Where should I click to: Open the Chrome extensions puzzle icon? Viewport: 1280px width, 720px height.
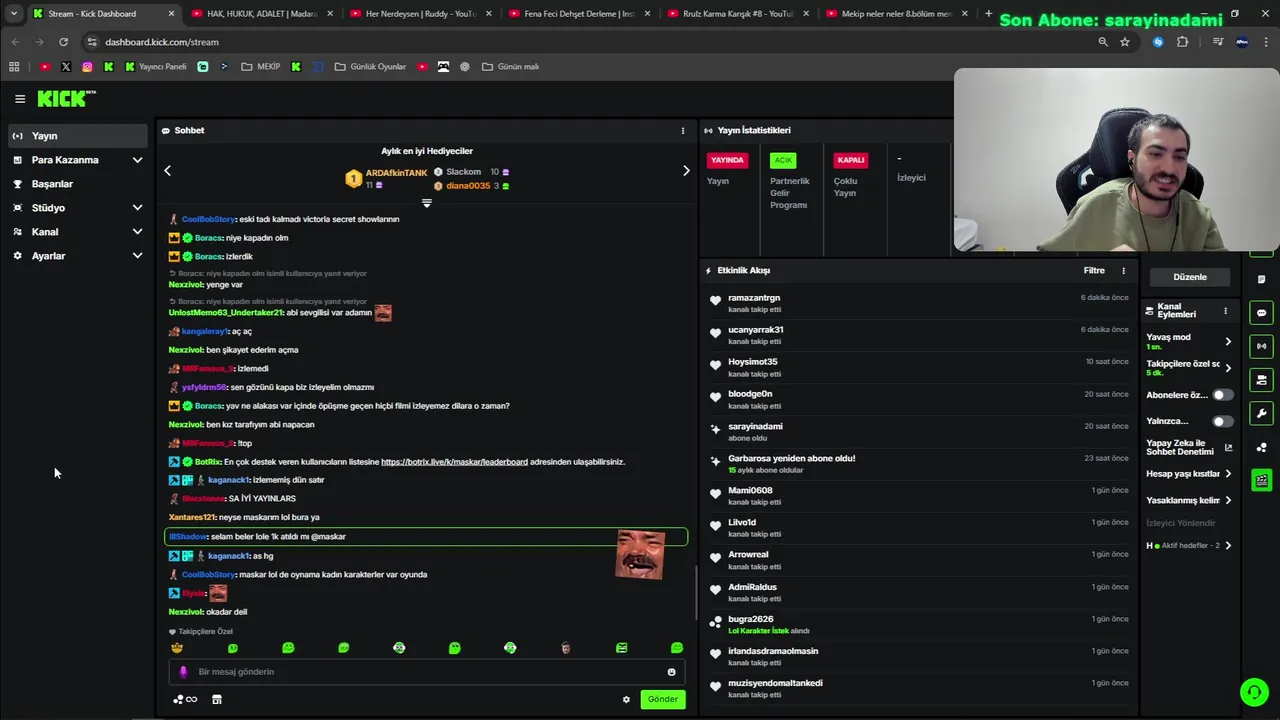[1183, 42]
